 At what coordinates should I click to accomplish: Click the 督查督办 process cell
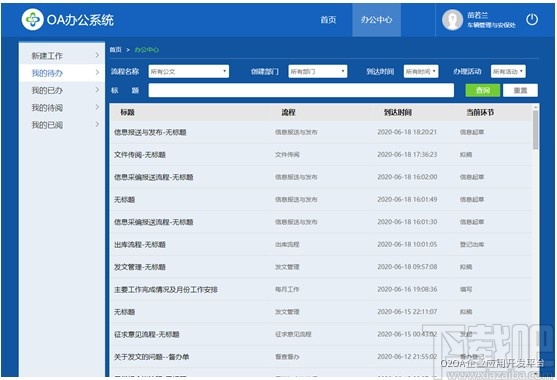coord(287,357)
